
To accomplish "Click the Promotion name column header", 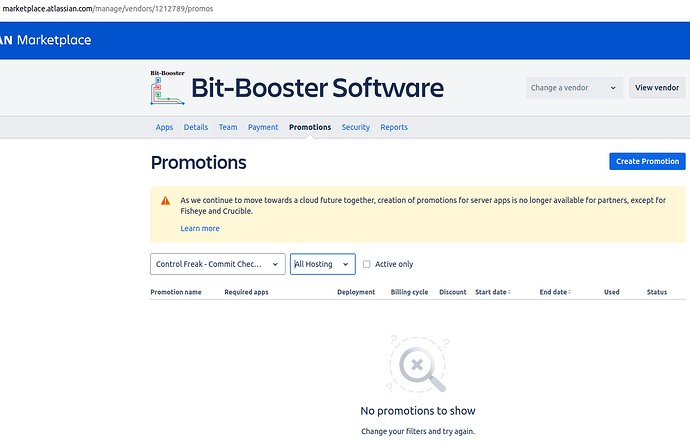I will 176,292.
